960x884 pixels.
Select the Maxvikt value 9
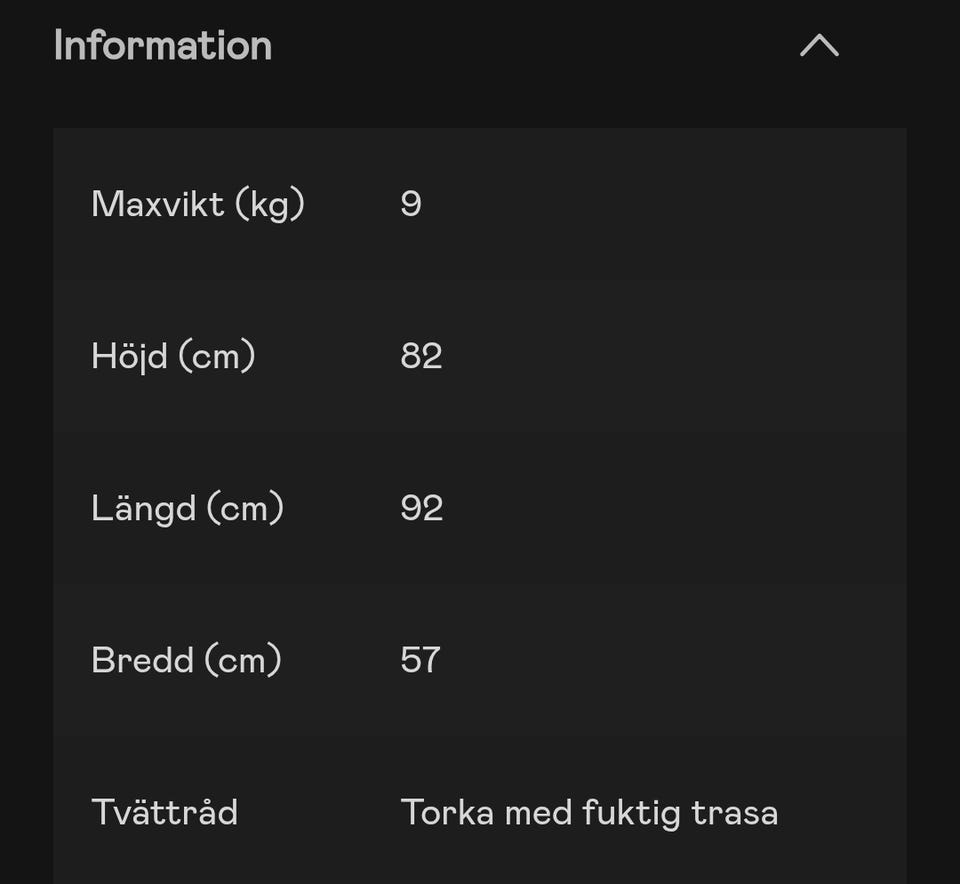point(411,204)
